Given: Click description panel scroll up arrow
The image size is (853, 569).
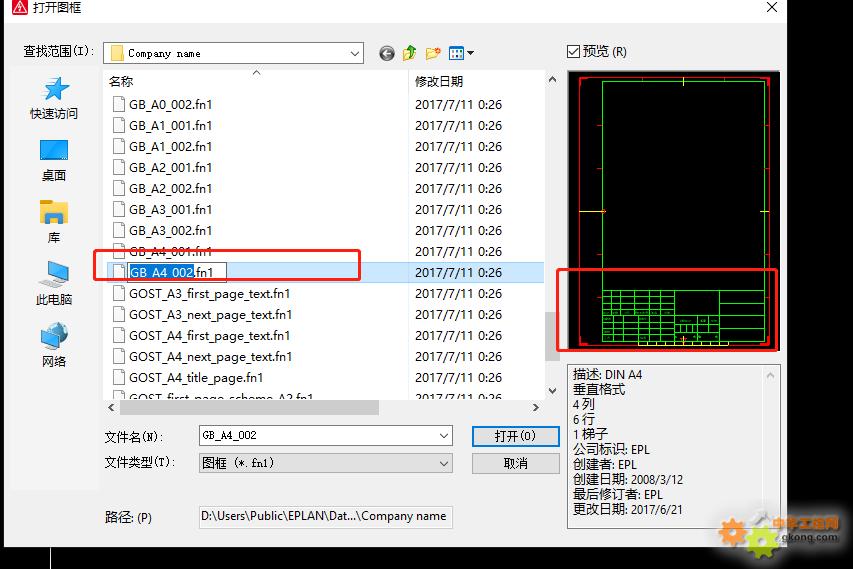Looking at the screenshot, I should (x=770, y=376).
